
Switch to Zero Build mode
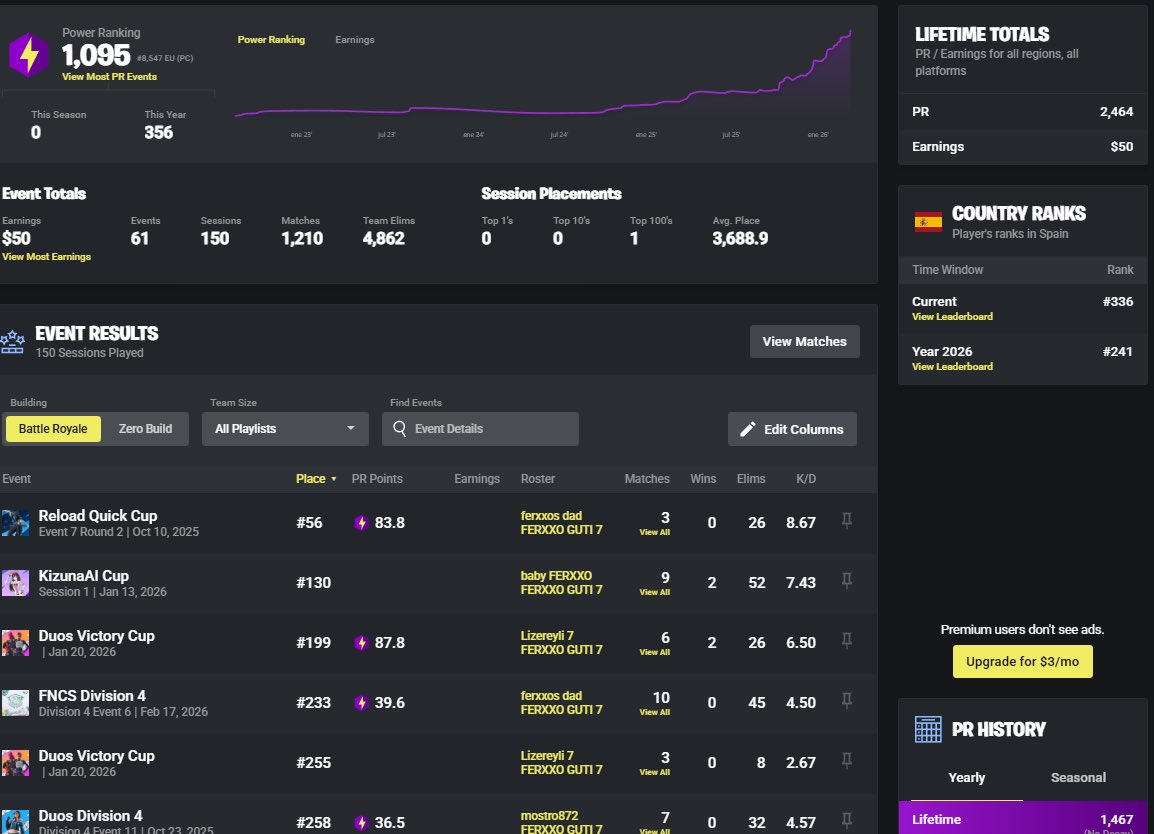click(145, 428)
